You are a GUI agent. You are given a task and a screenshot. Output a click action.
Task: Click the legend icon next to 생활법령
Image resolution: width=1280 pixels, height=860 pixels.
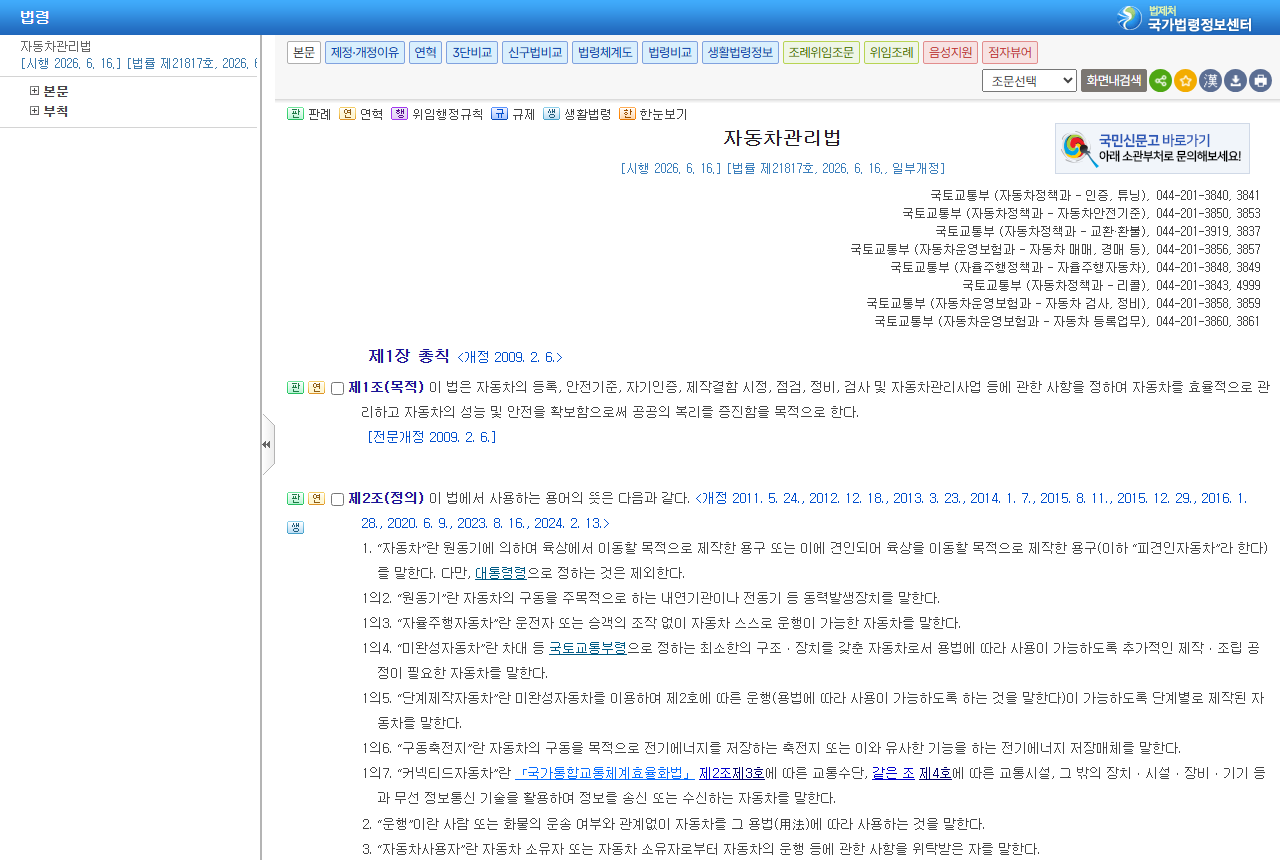(551, 114)
